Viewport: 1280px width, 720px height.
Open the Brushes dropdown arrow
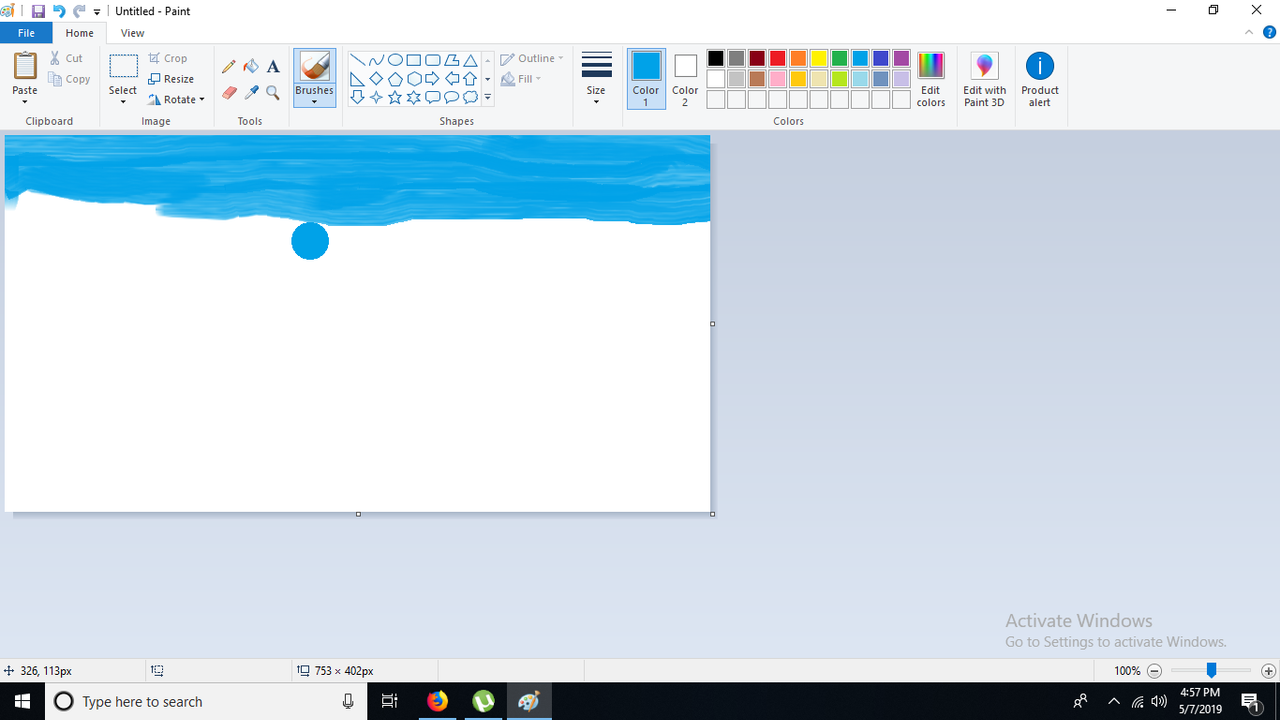314,102
